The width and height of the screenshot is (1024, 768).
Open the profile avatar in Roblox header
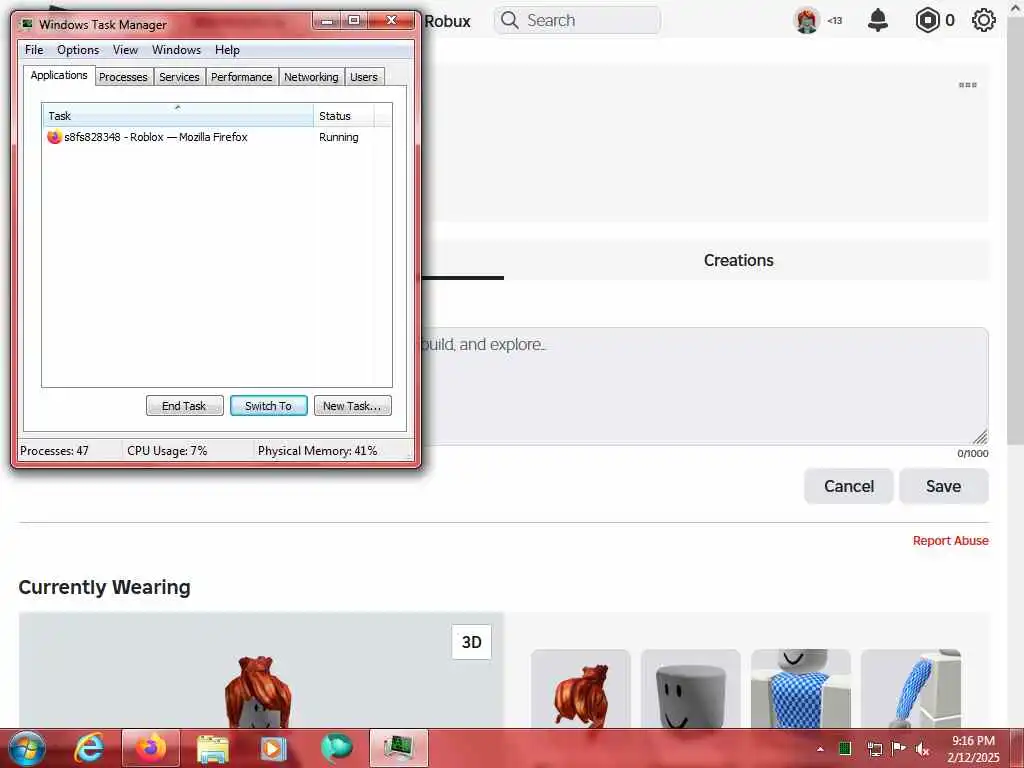(x=807, y=20)
